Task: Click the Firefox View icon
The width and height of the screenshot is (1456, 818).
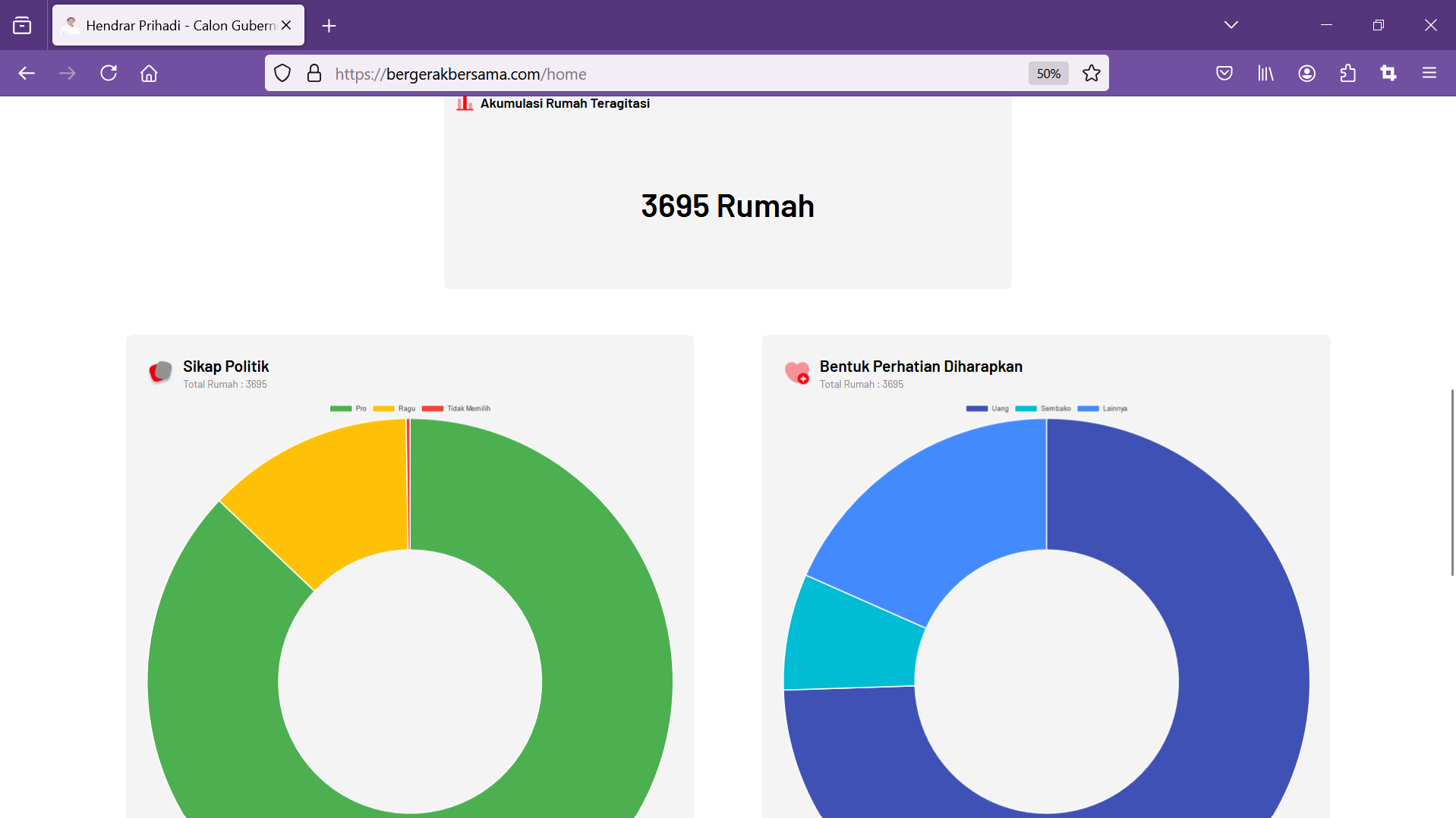Action: pos(22,26)
